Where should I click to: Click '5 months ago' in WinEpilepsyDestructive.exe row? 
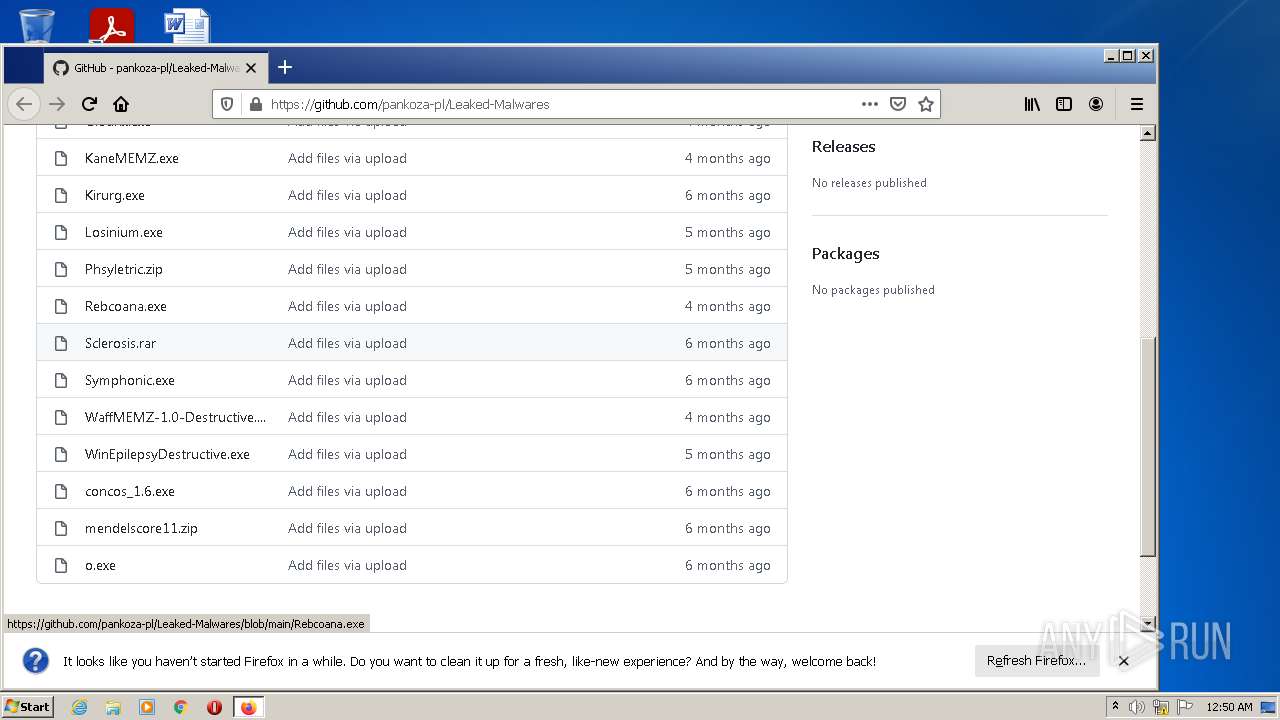click(727, 454)
